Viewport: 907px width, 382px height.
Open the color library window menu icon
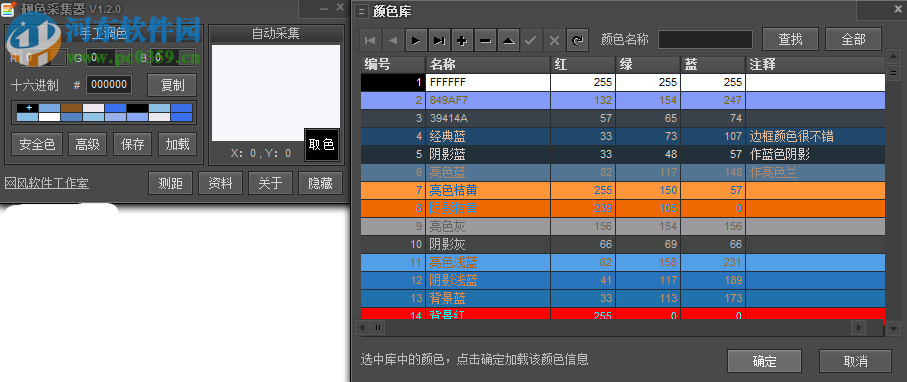coord(362,11)
